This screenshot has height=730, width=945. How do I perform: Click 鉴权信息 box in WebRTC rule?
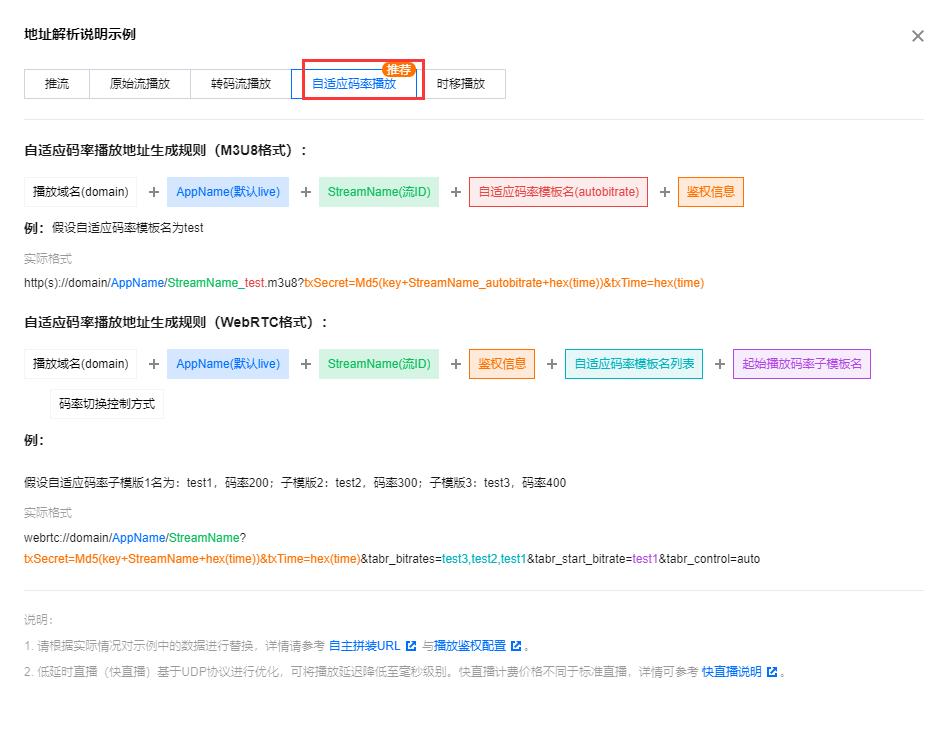(502, 363)
